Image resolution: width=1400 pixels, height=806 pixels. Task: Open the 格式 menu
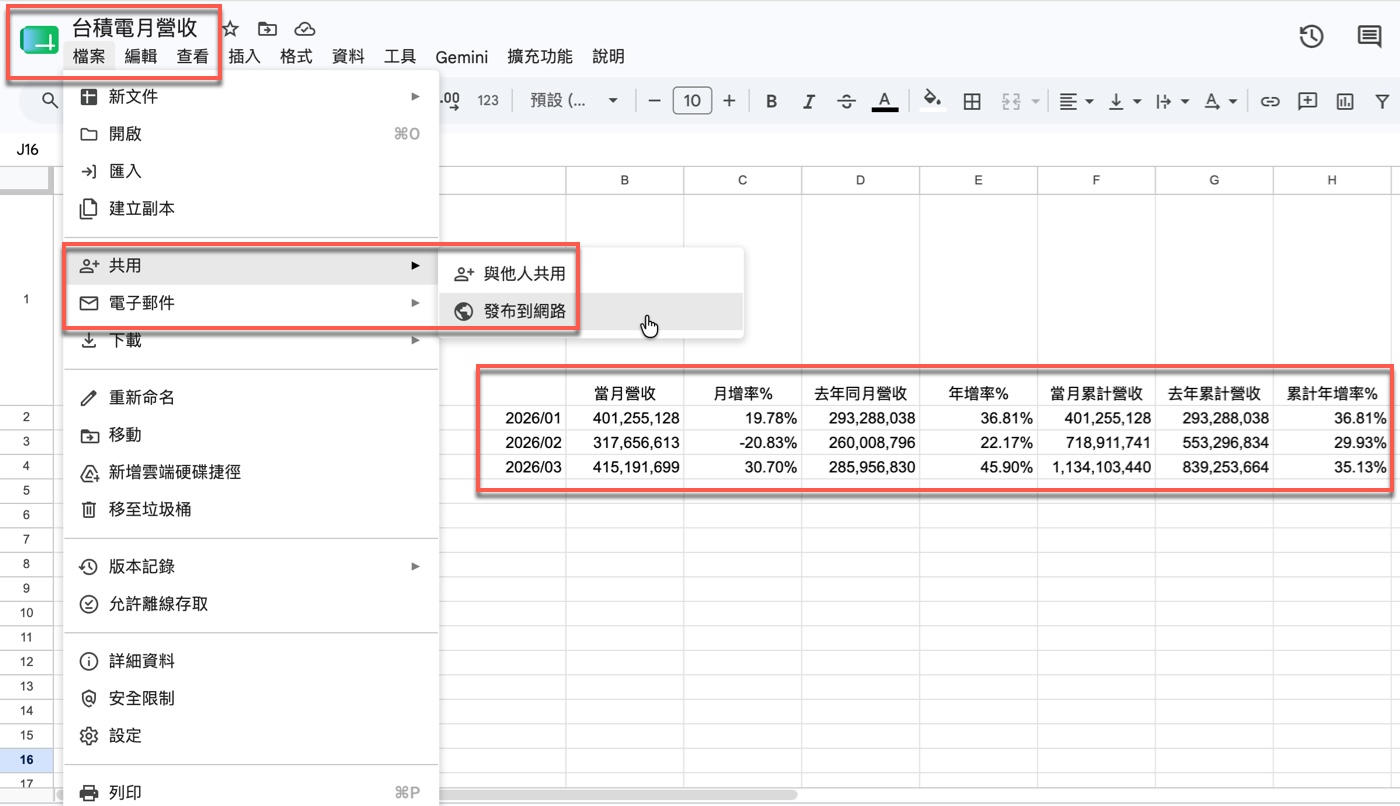(x=296, y=57)
